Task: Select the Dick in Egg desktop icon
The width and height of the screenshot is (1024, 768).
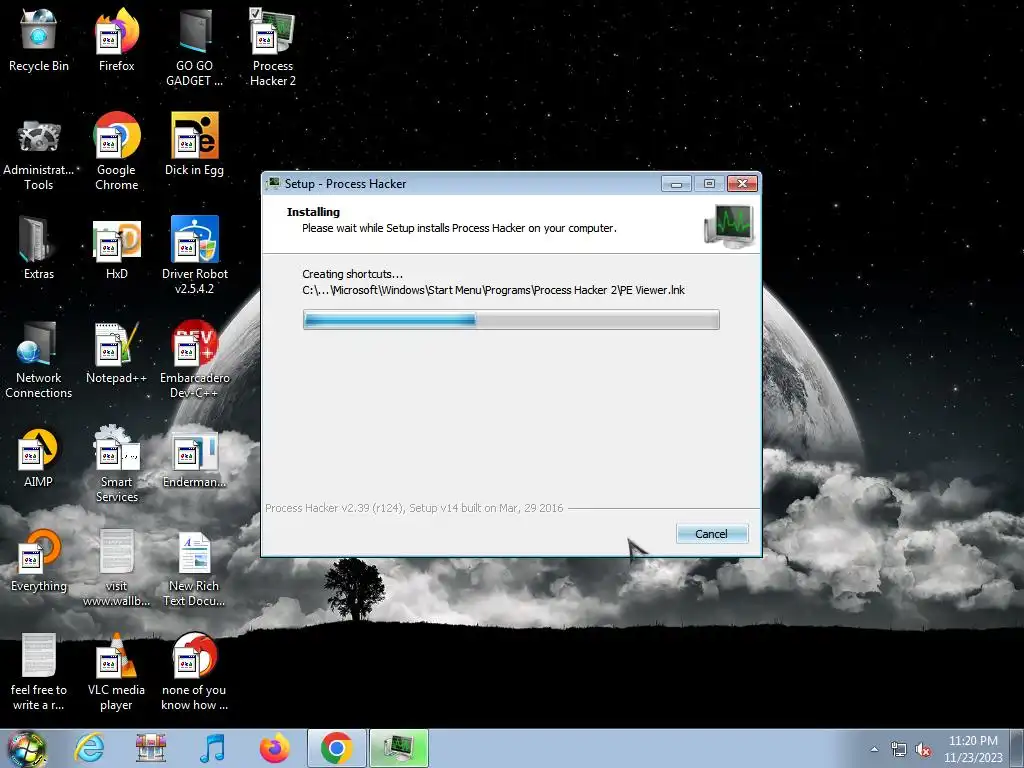Action: point(194,145)
